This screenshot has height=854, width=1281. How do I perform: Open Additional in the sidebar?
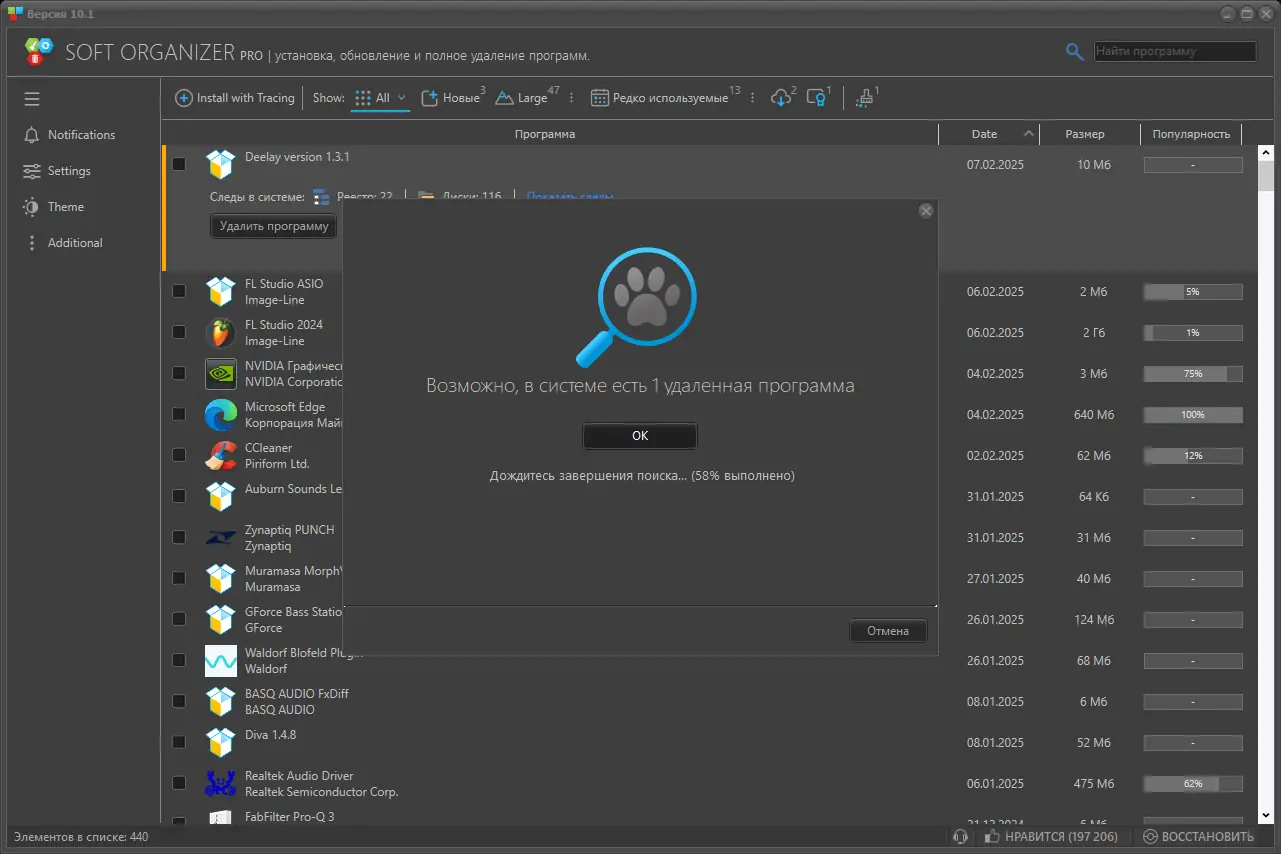pos(64,243)
